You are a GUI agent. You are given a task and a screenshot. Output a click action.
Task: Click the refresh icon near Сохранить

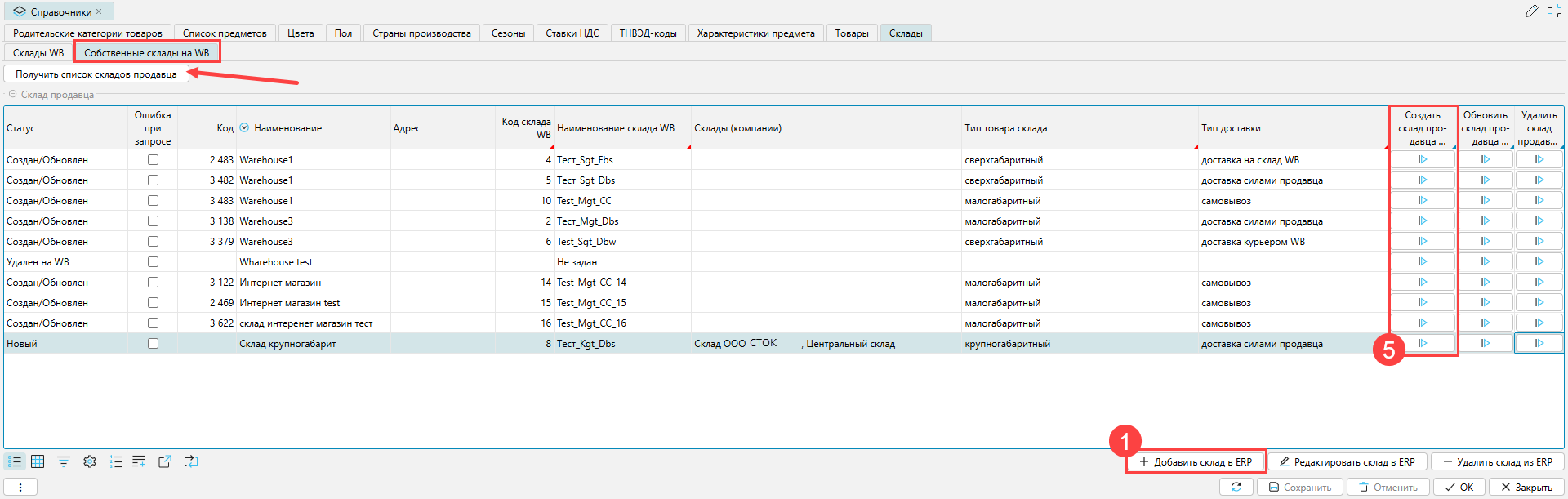1236,487
